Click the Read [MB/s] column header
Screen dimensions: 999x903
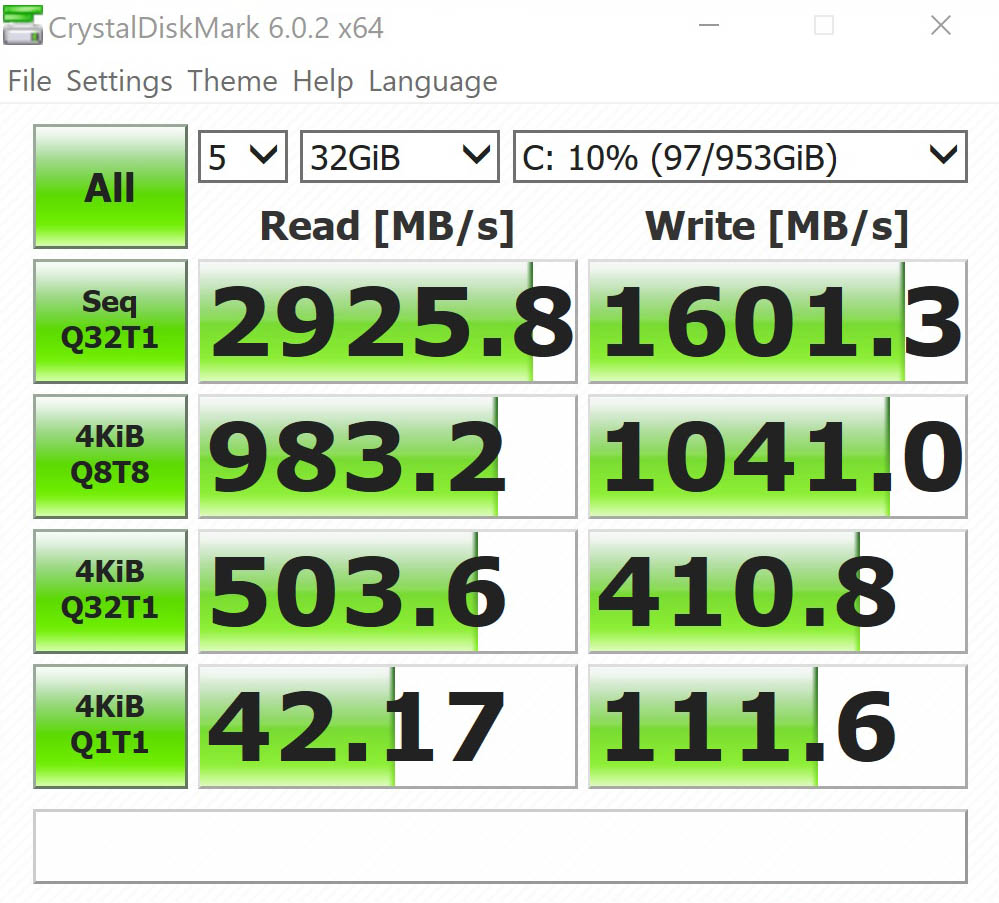pyautogui.click(x=387, y=227)
